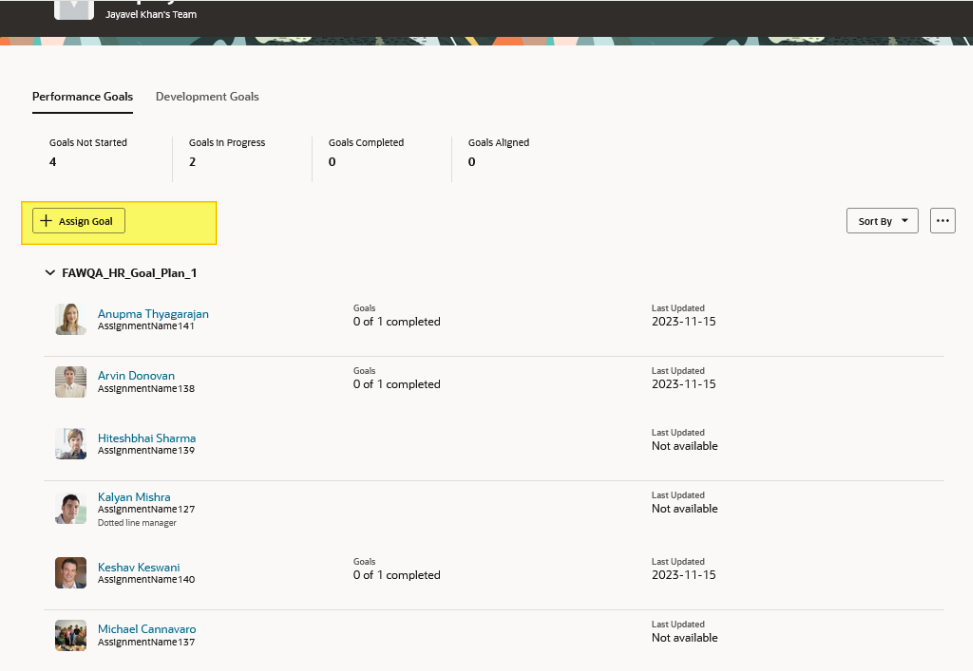Open the Sort By dropdown
This screenshot has height=671, width=973.
(882, 221)
